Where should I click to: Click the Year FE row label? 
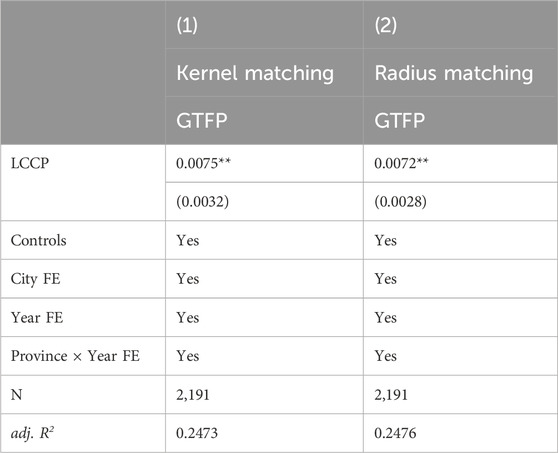pyautogui.click(x=37, y=317)
